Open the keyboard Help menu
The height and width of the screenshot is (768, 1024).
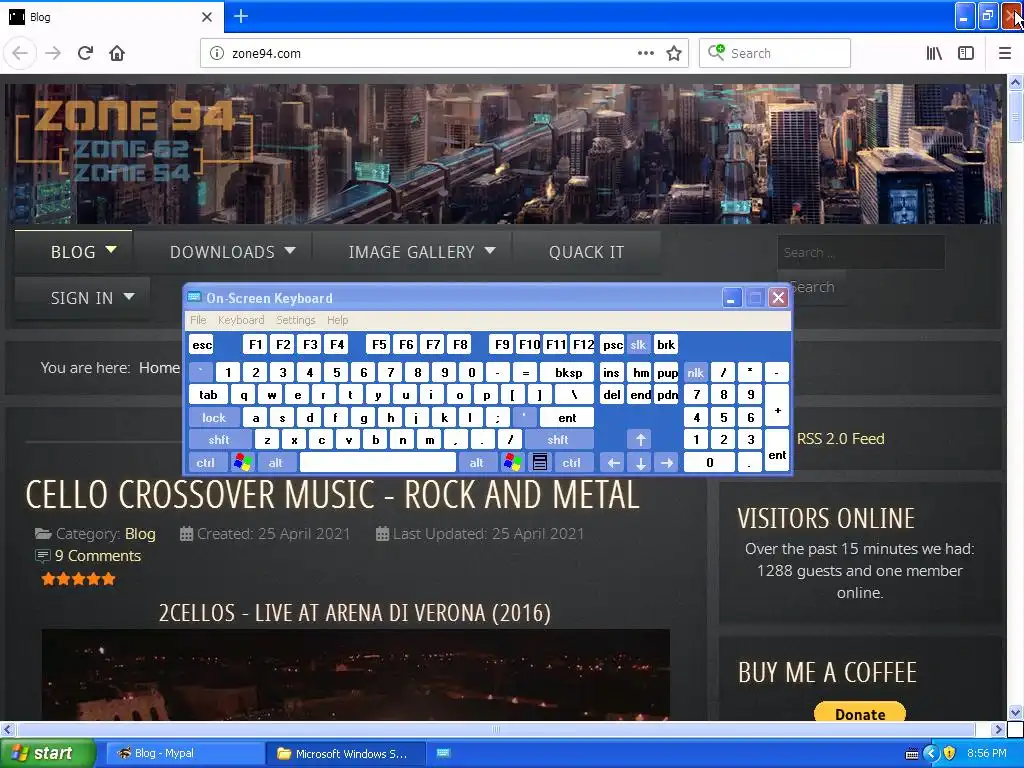click(x=338, y=320)
